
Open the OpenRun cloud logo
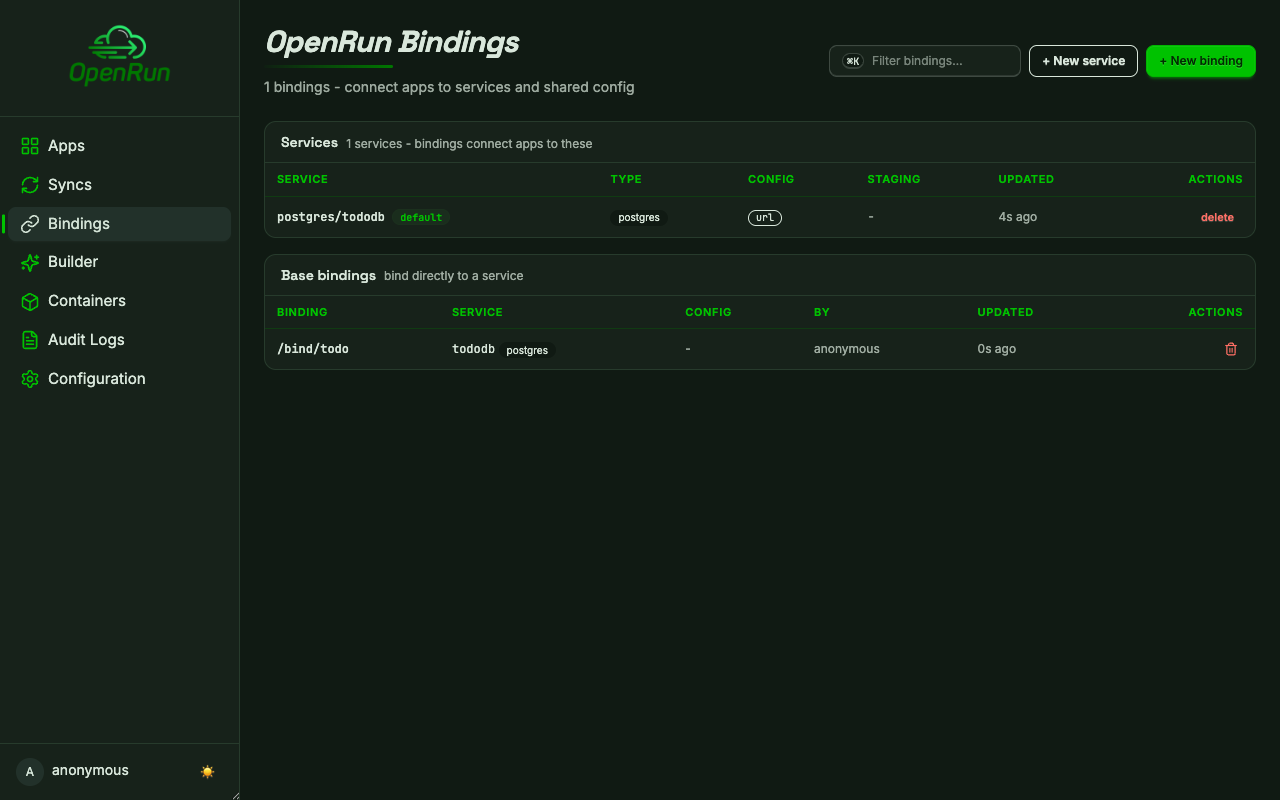(x=119, y=56)
